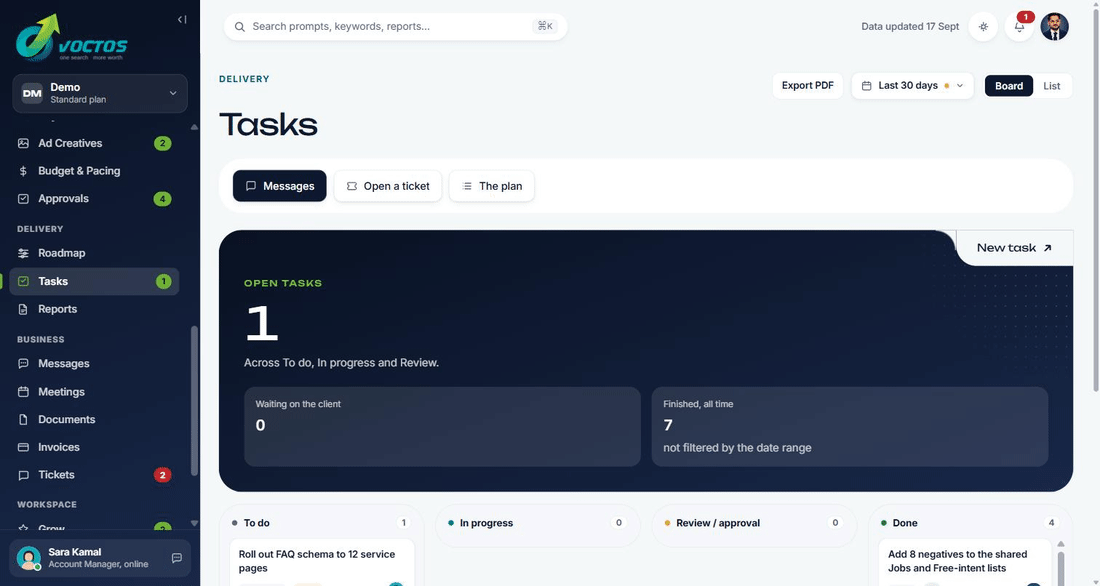This screenshot has width=1100, height=586.
Task: Open the Last 30 days date dropdown
Action: pyautogui.click(x=913, y=86)
